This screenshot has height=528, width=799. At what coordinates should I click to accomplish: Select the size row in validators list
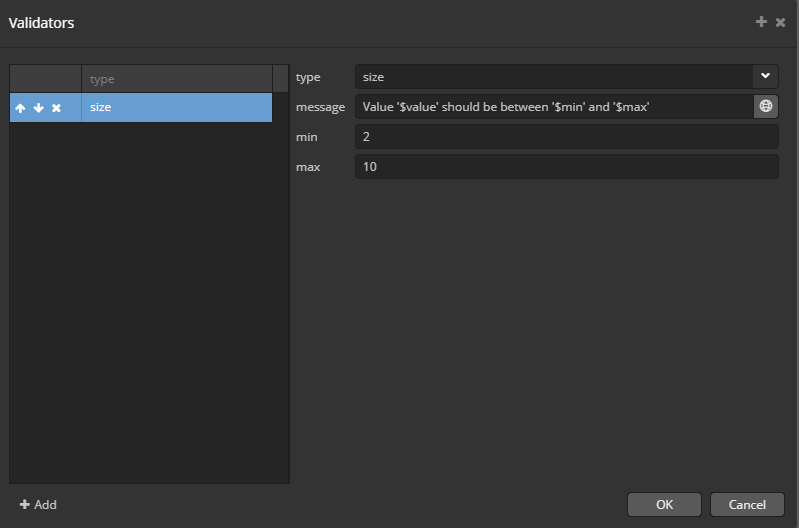[141, 108]
